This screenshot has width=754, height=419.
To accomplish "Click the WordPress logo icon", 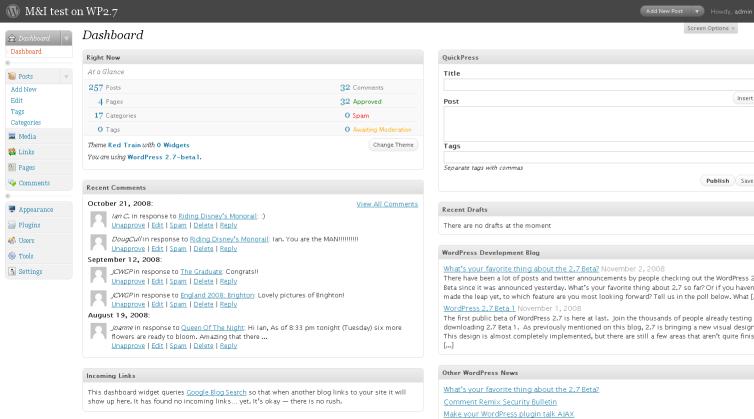I will point(11,11).
